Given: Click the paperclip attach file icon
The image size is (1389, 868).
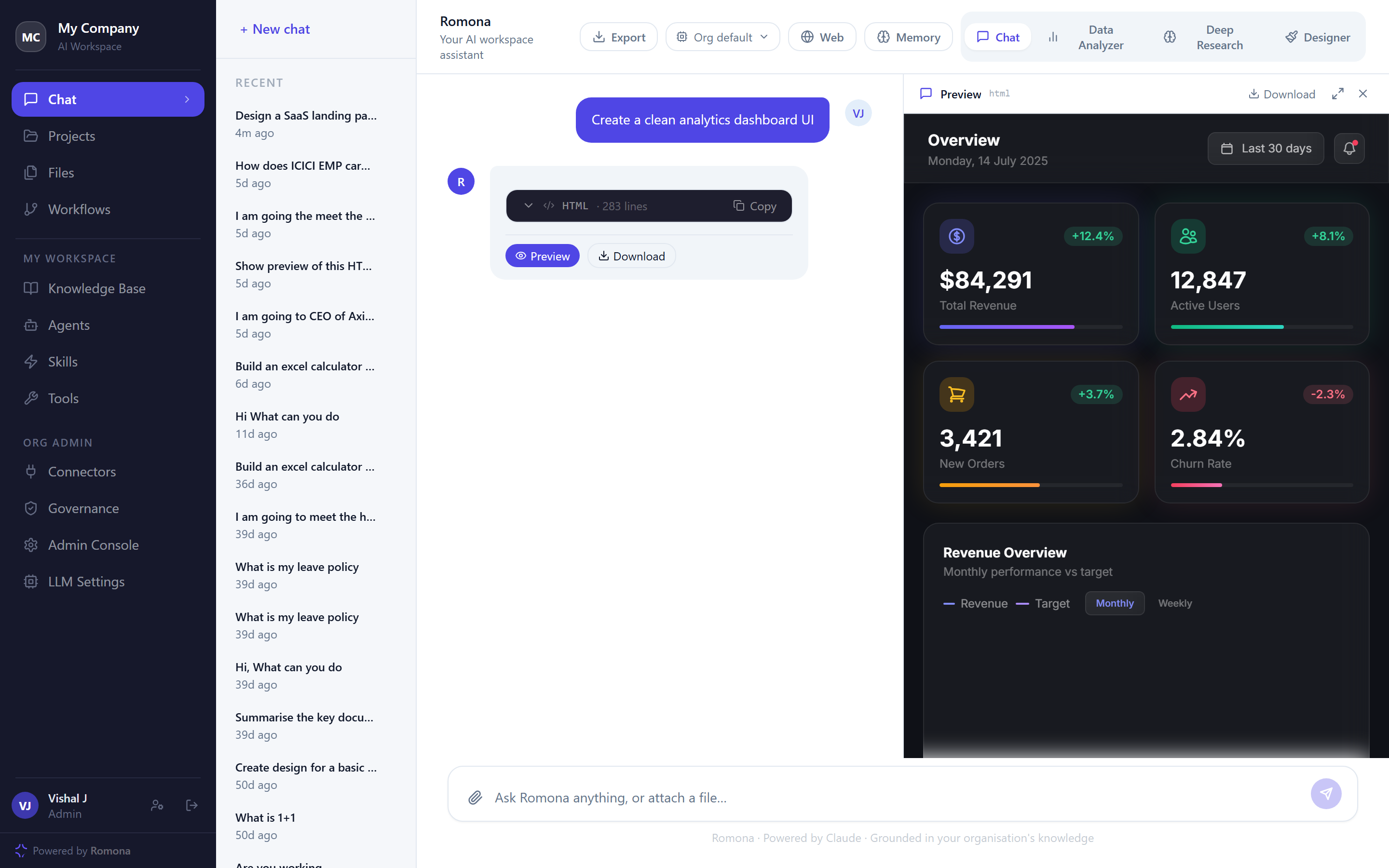Looking at the screenshot, I should point(475,798).
